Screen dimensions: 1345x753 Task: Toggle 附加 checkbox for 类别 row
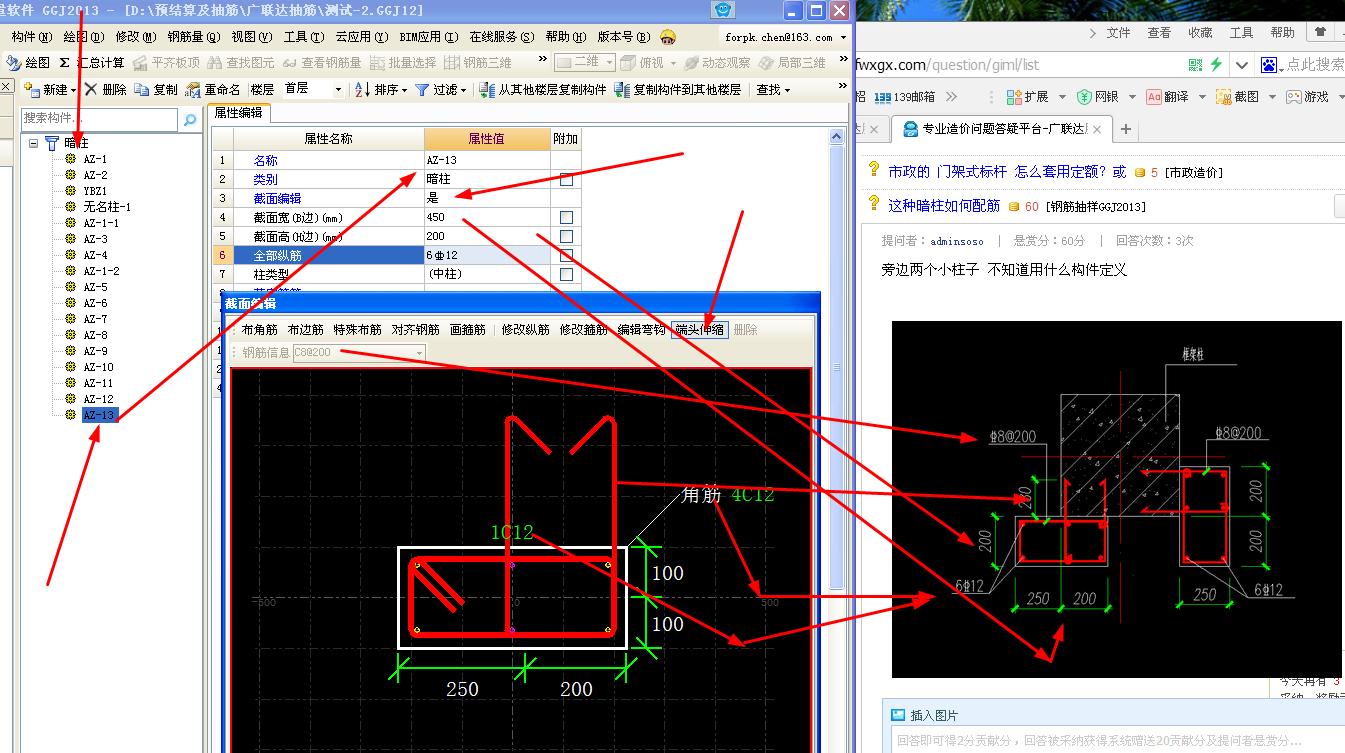[x=566, y=180]
